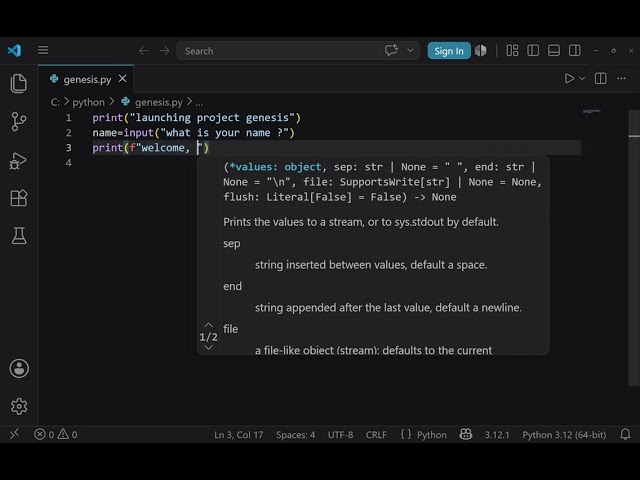Image resolution: width=640 pixels, height=480 pixels.
Task: Open the hamburger application menu
Action: [43, 50]
